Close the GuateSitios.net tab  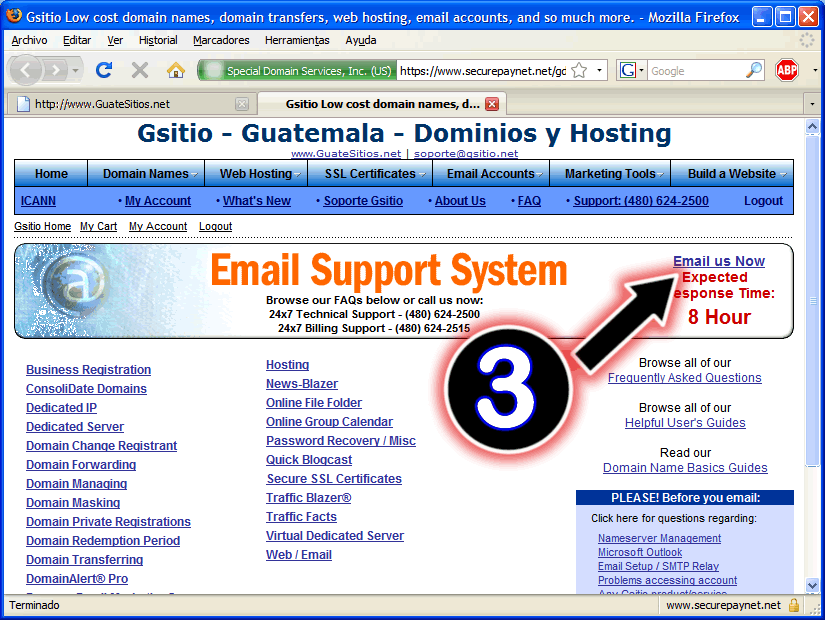click(x=242, y=104)
